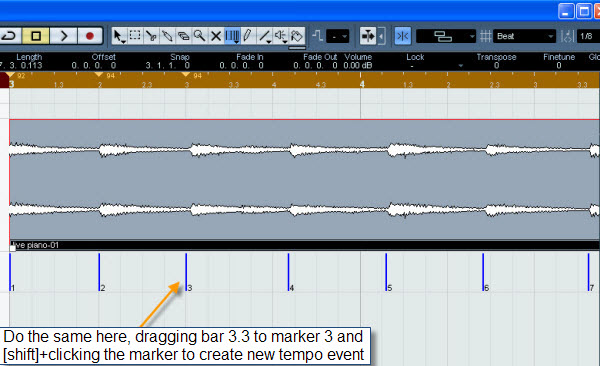Click the live piano-01 event name label
Viewport: 600px width, 366px height.
pyautogui.click(x=35, y=245)
